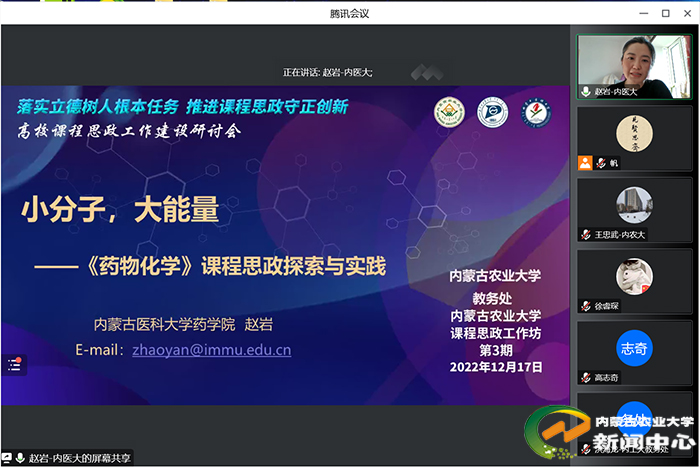This screenshot has height=467, width=700.
Task: Close the 腾讯会议 window
Action: coord(688,13)
